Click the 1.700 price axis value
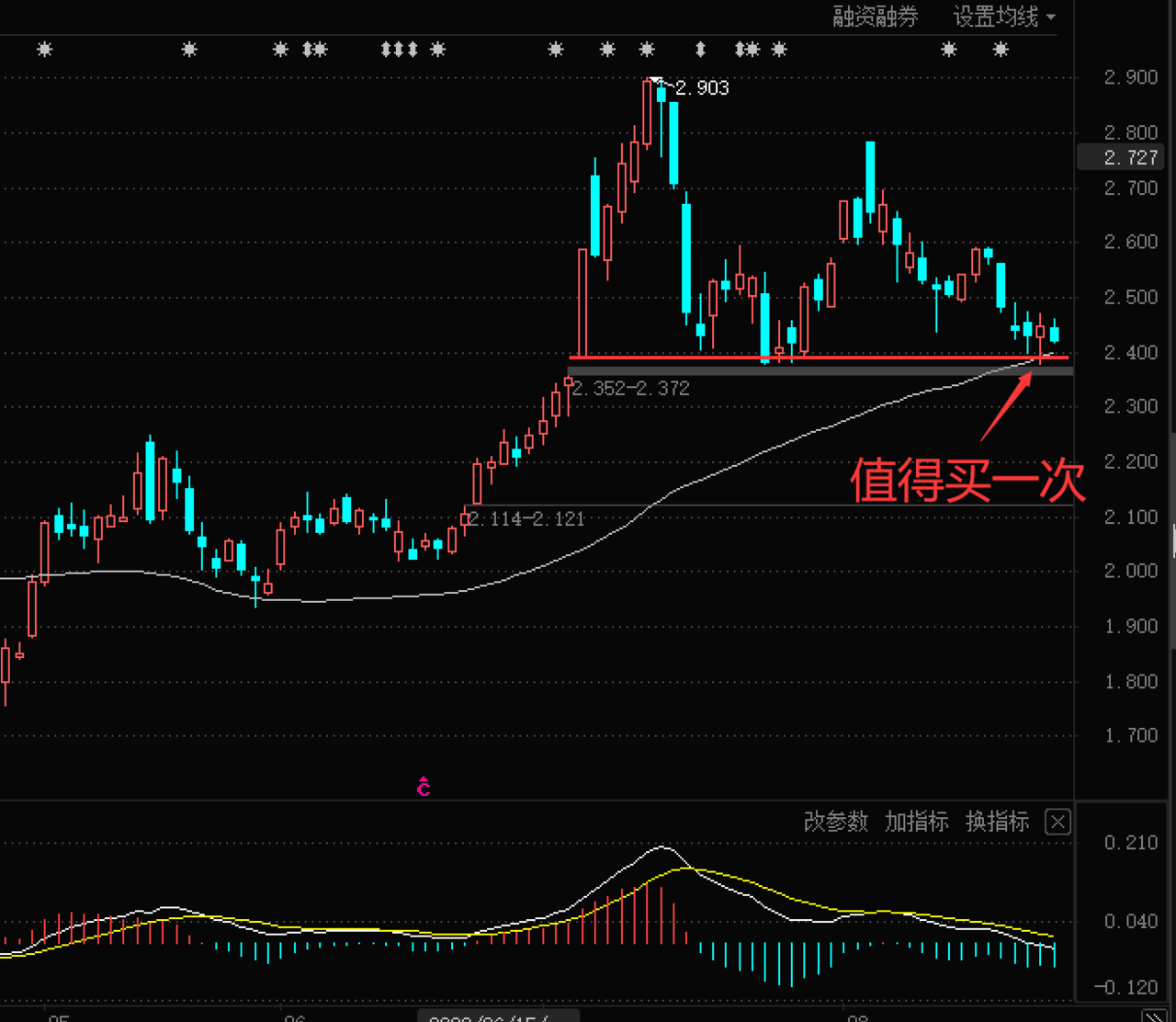Image resolution: width=1176 pixels, height=1022 pixels. (1131, 735)
